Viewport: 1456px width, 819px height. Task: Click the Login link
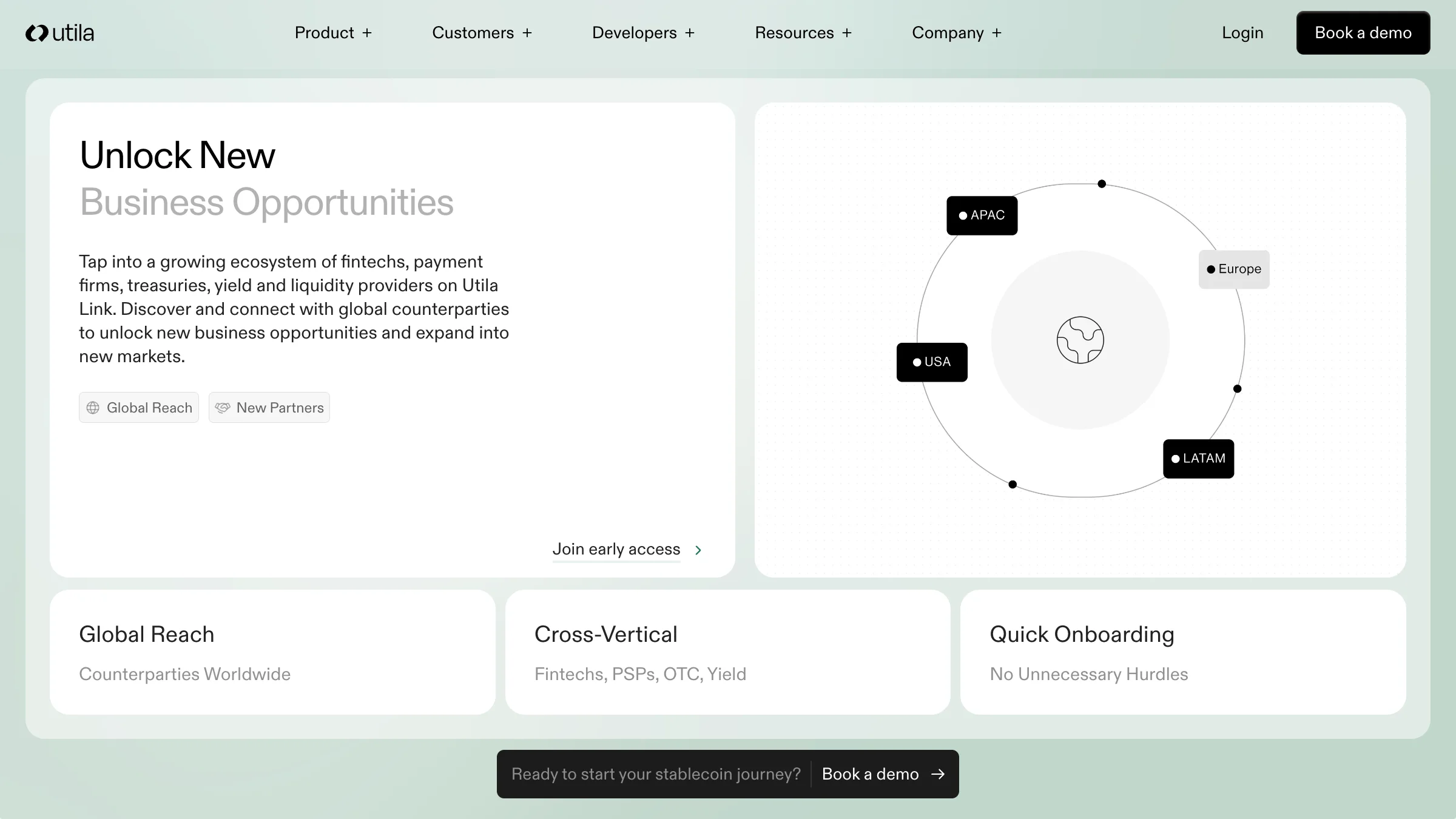click(x=1242, y=33)
